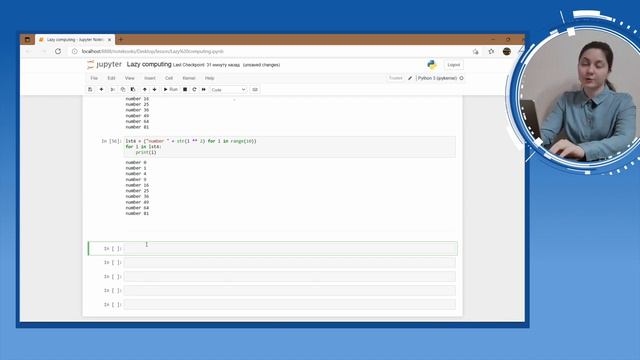Move selected cell up arrow
The width and height of the screenshot is (640, 360).
point(144,89)
